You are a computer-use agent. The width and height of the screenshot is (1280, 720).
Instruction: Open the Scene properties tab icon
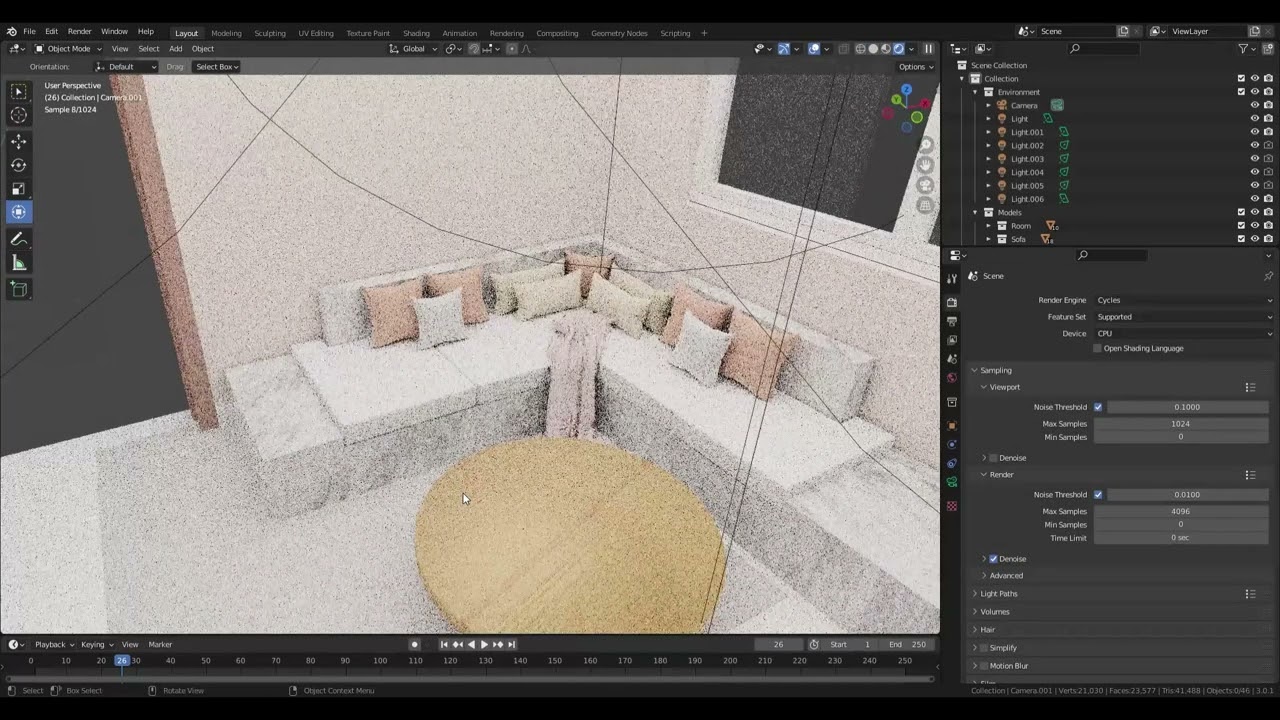(952, 359)
